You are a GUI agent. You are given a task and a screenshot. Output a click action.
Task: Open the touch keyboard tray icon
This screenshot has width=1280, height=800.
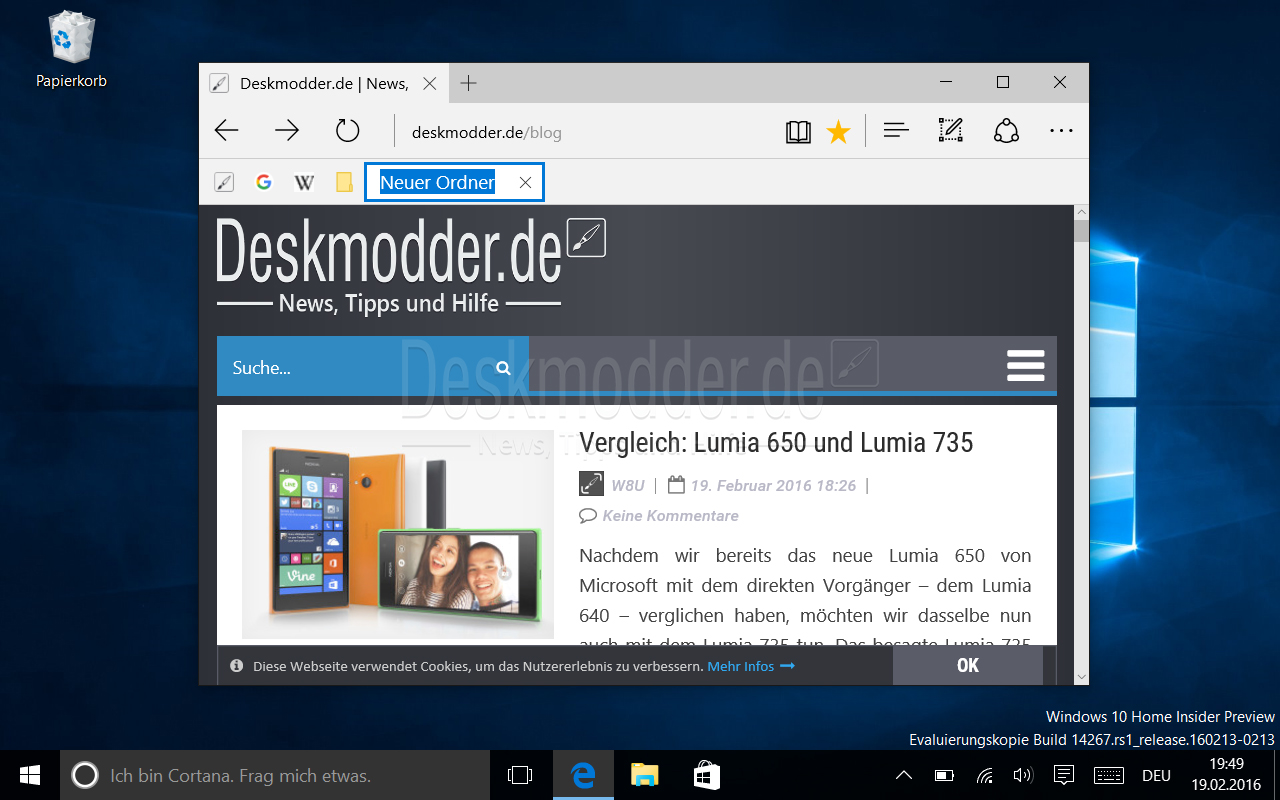click(1109, 775)
